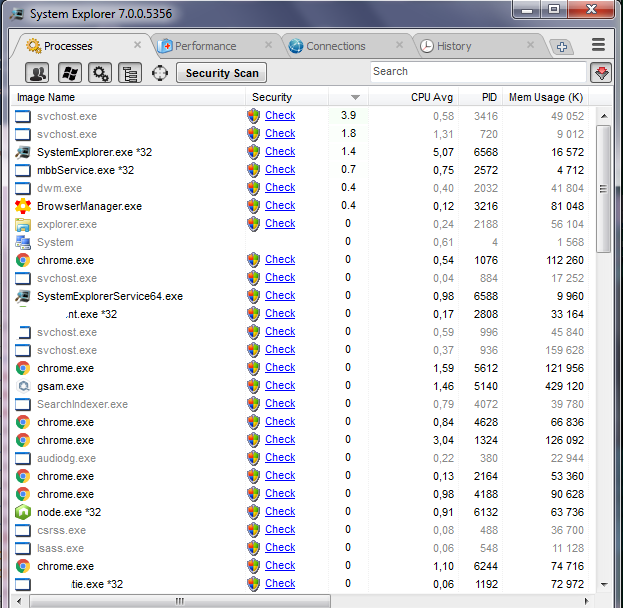
Task: Click the explorer.exe folder icon
Action: 23,224
